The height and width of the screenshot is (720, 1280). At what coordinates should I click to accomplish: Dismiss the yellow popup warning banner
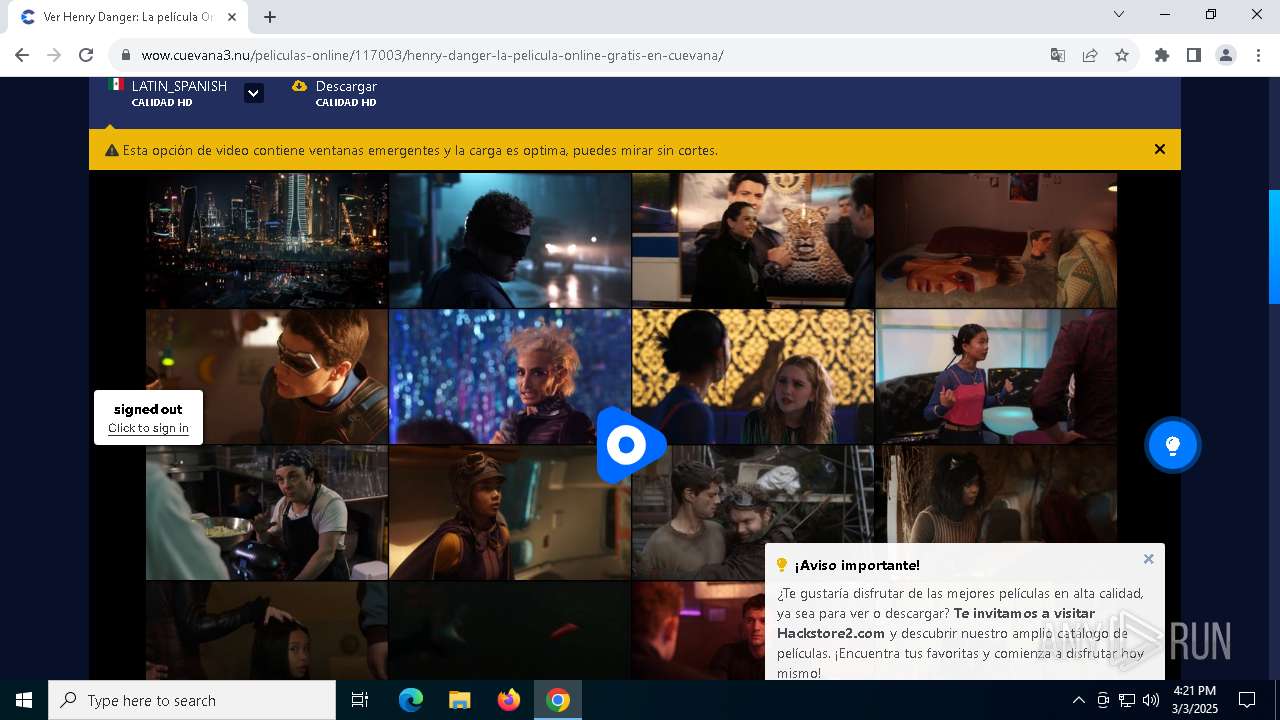click(x=1160, y=149)
